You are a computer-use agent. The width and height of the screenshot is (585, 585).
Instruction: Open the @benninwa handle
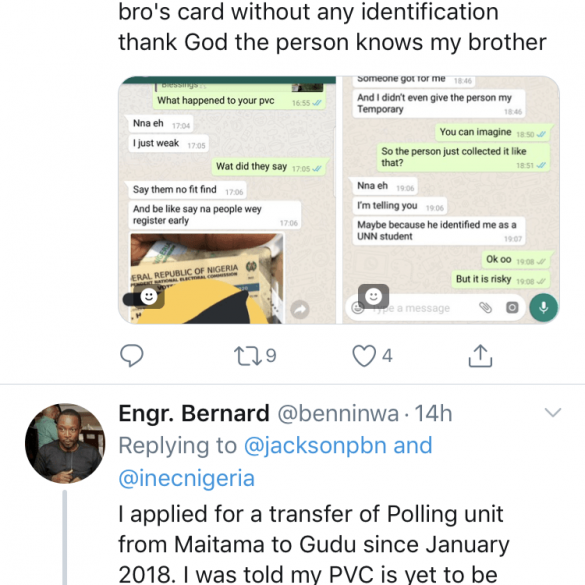click(338, 413)
